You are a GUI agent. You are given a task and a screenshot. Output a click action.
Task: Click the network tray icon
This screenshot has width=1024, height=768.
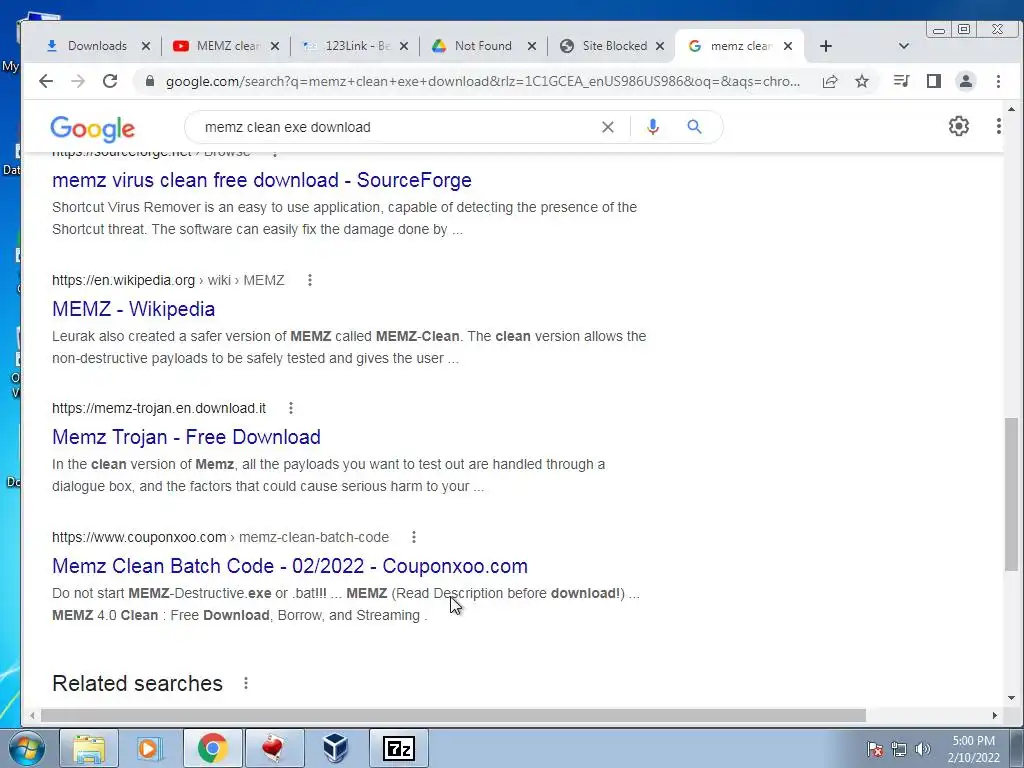[x=899, y=749]
